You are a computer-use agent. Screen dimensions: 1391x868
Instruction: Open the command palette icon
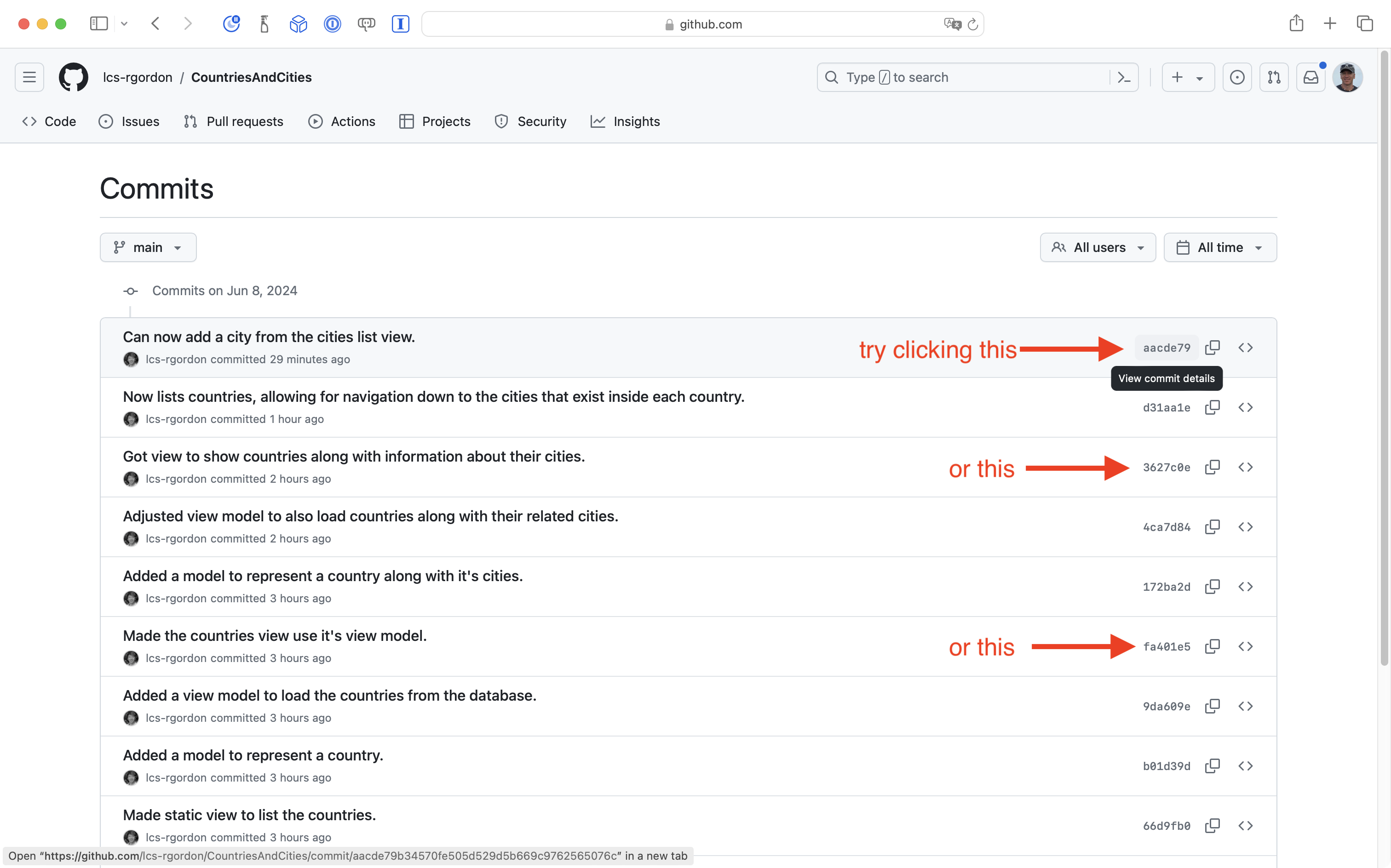click(1124, 78)
